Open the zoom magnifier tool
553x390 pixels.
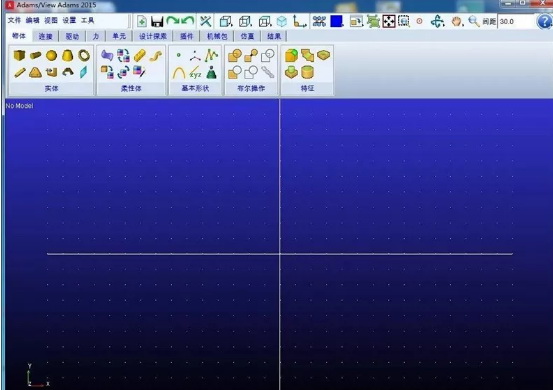473,22
